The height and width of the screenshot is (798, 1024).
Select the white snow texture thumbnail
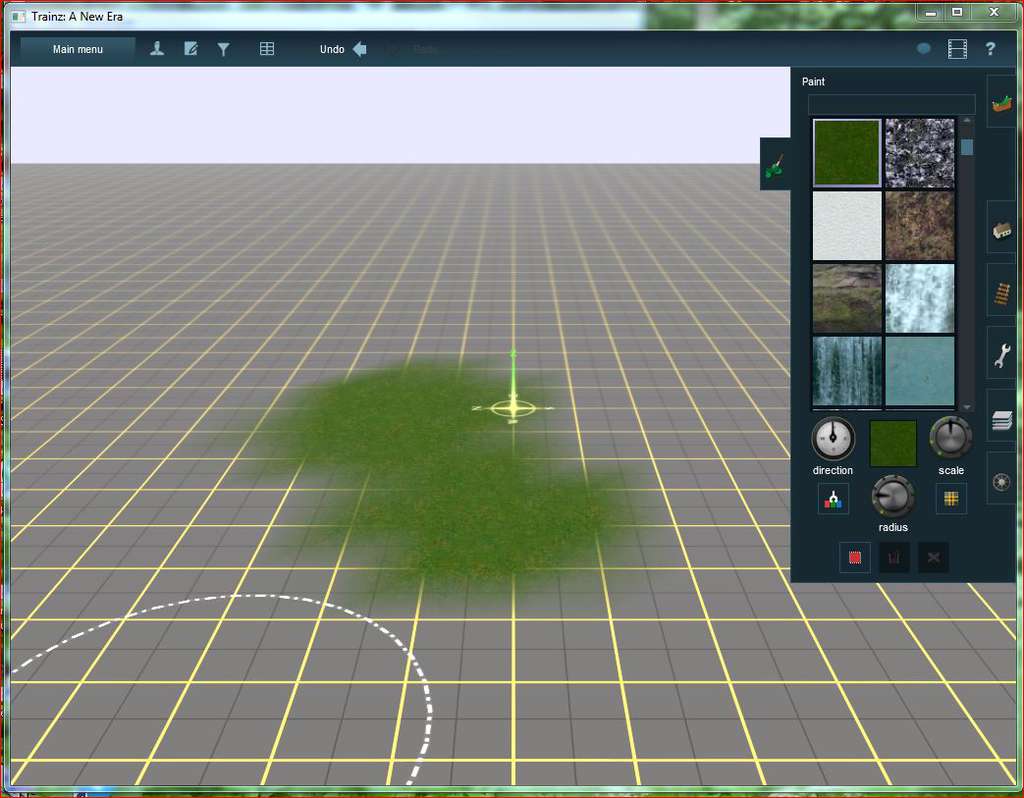click(847, 226)
